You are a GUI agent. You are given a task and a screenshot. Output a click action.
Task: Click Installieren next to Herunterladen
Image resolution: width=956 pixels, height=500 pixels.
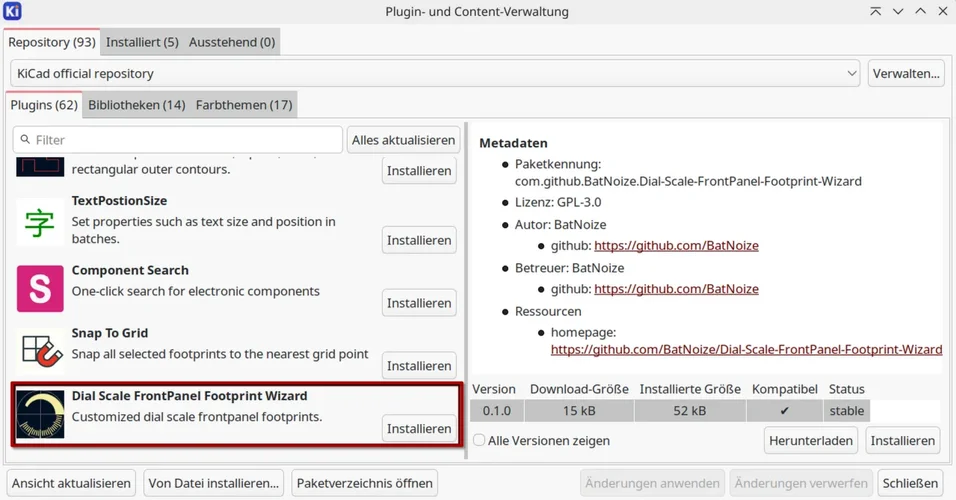coord(902,440)
